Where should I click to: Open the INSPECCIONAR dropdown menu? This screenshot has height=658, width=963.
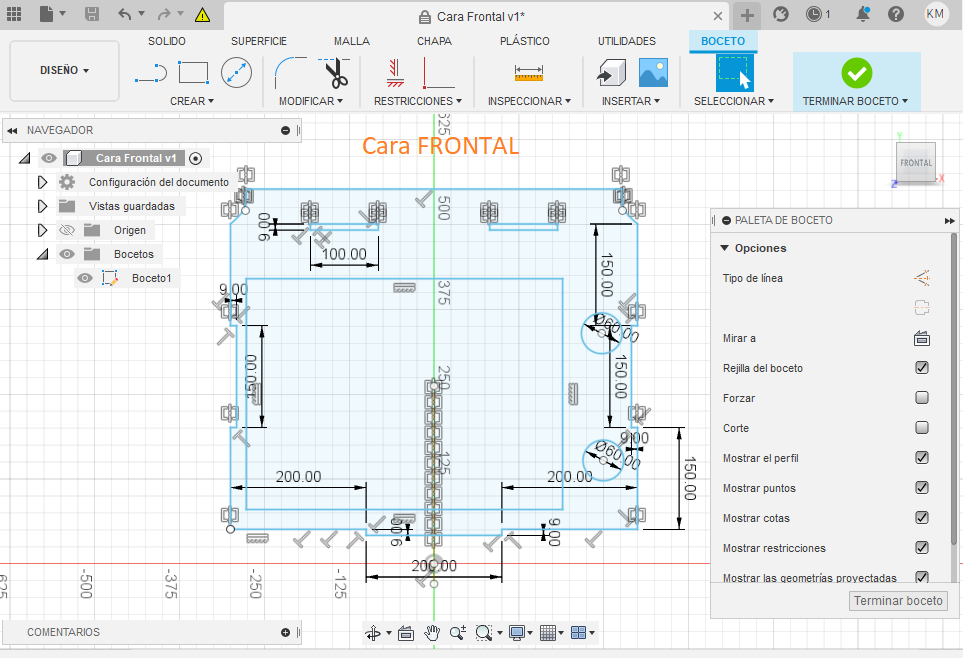[x=529, y=101]
